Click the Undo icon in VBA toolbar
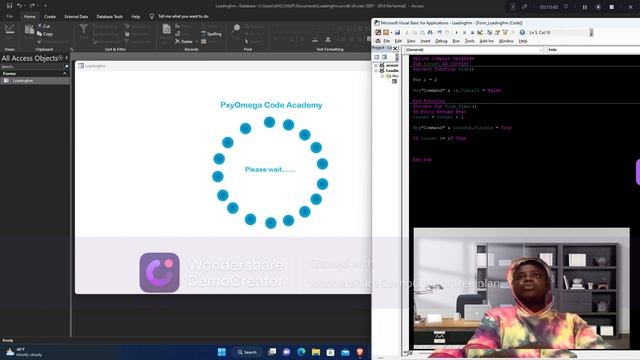Image resolution: width=640 pixels, height=360 pixels. (x=439, y=32)
